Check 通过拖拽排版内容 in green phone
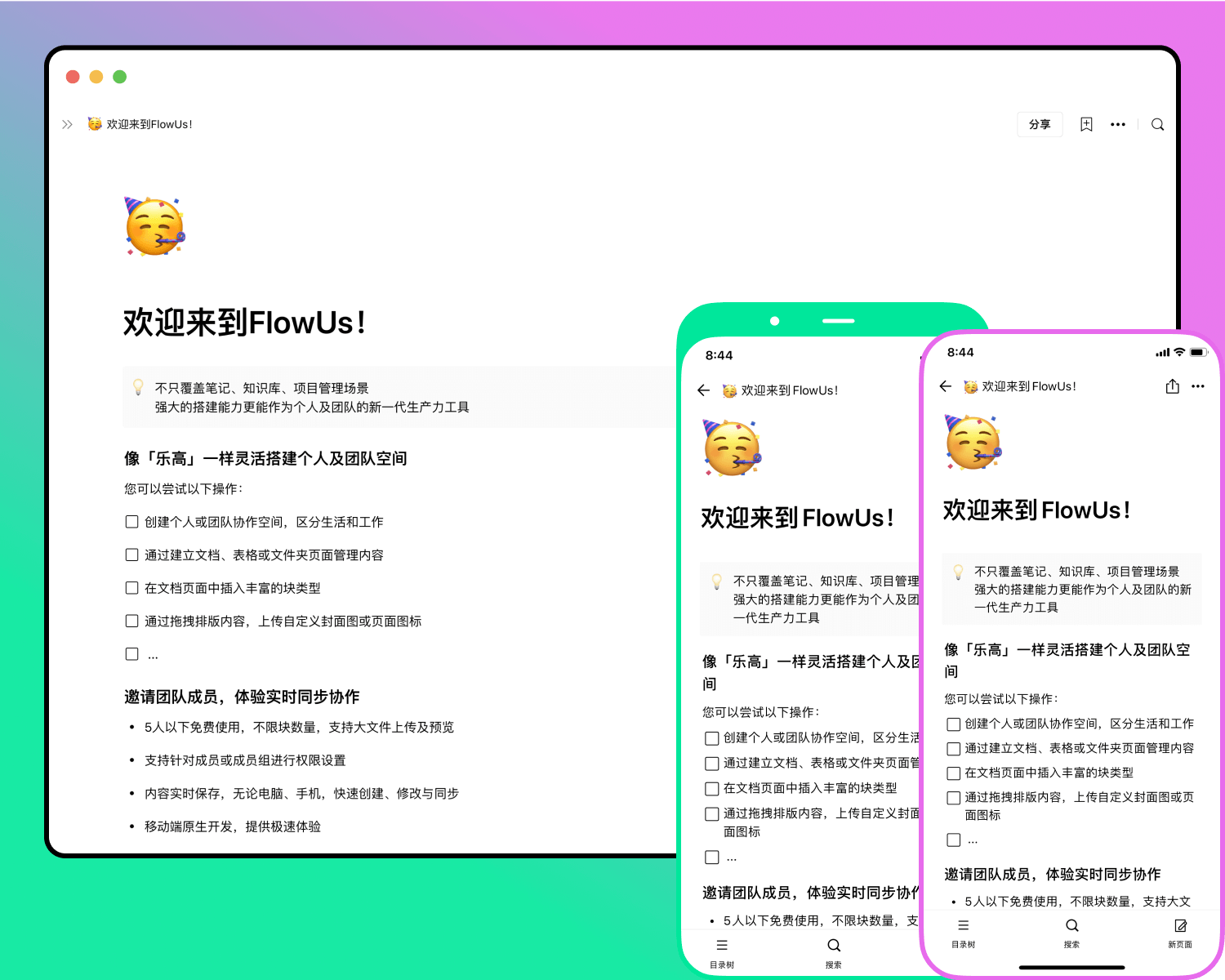The image size is (1225, 980). coord(711,814)
